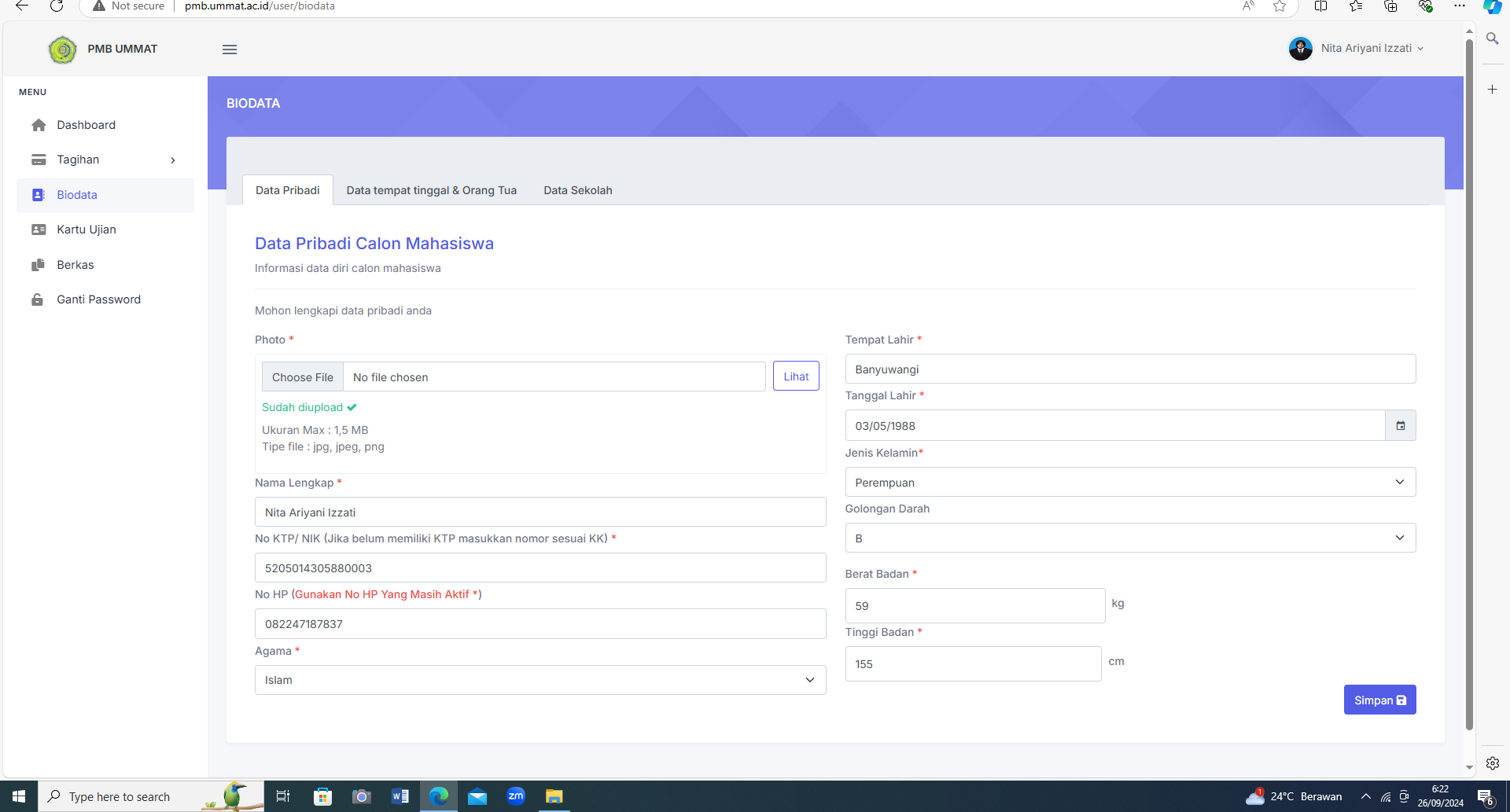Open the Dashboard home icon
The image size is (1510, 812).
pos(39,125)
